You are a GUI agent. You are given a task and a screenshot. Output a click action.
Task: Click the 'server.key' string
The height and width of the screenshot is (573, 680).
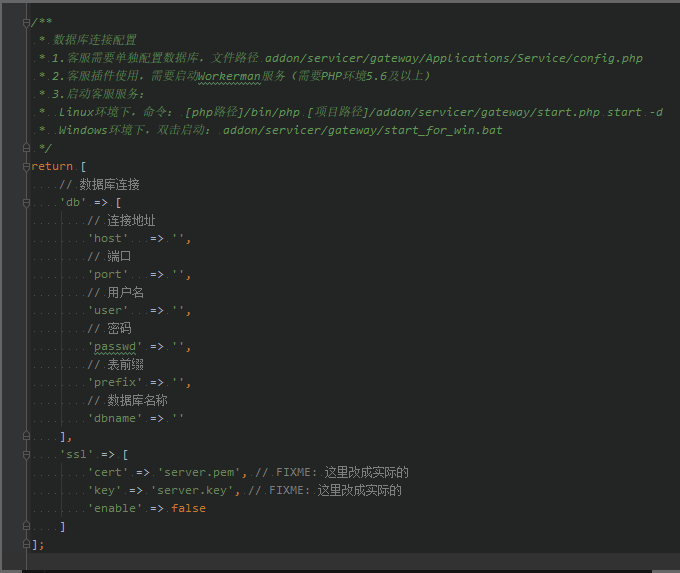(192, 490)
